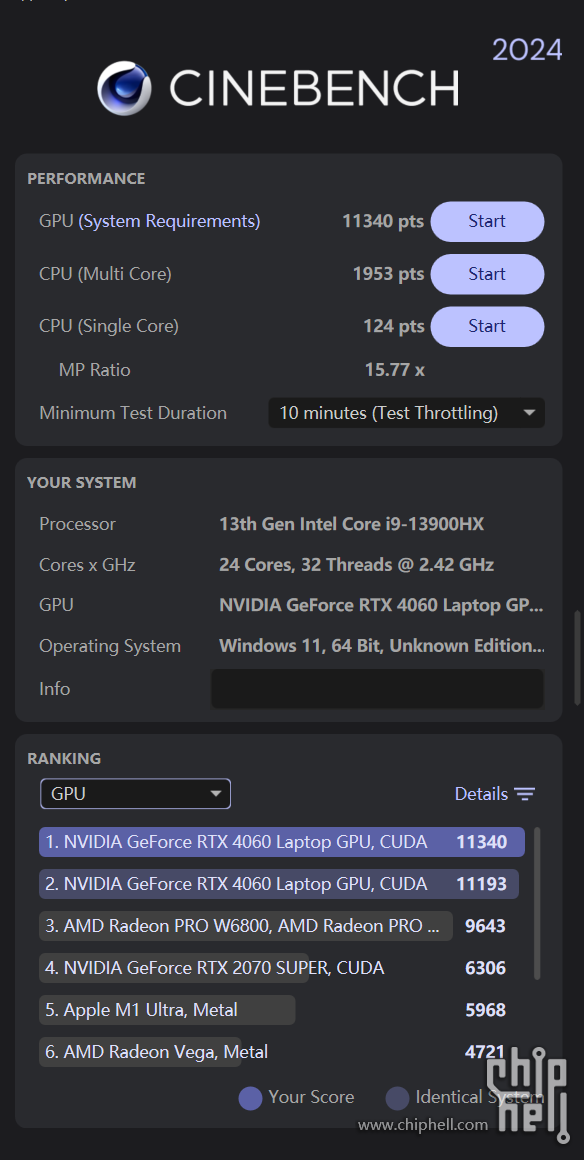This screenshot has height=1160, width=584.
Task: Click the Minimum Test Duration dropdown arrow
Action: click(x=529, y=413)
